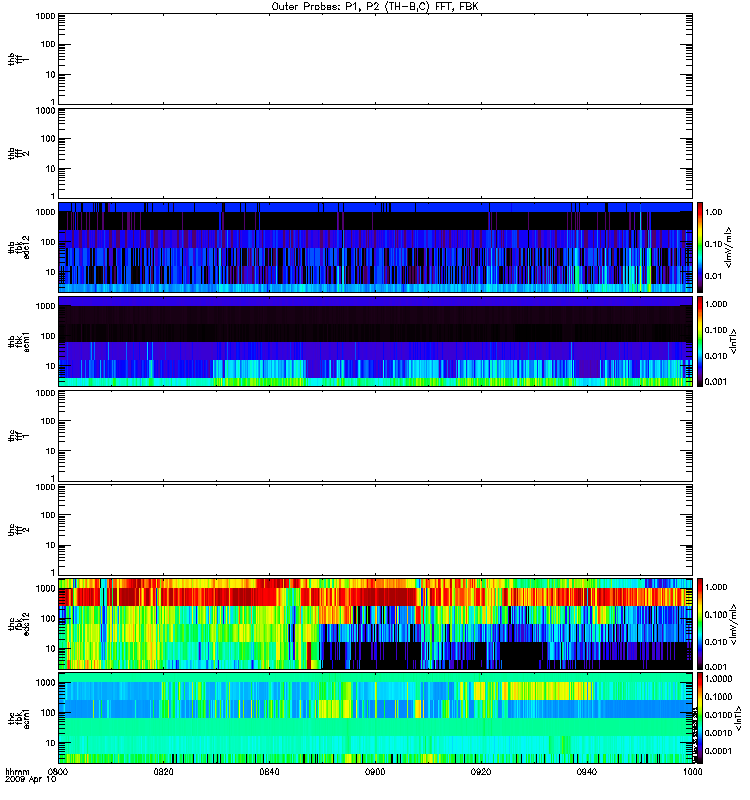Click the 0800 time axis label
Screen dimensions: 750x800
(x=58, y=772)
